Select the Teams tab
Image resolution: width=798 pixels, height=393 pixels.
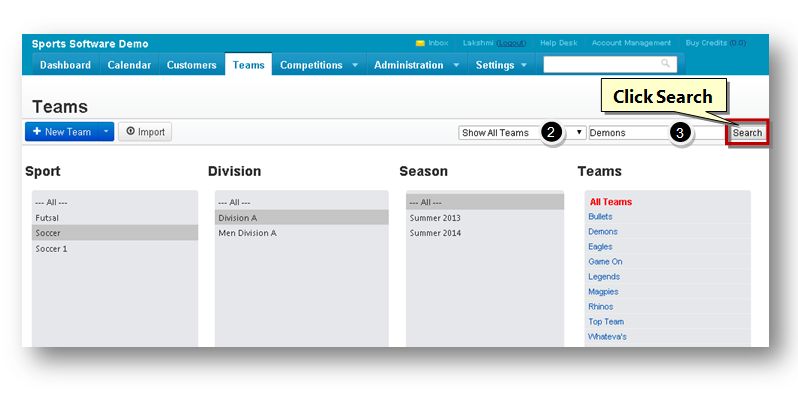(x=248, y=65)
